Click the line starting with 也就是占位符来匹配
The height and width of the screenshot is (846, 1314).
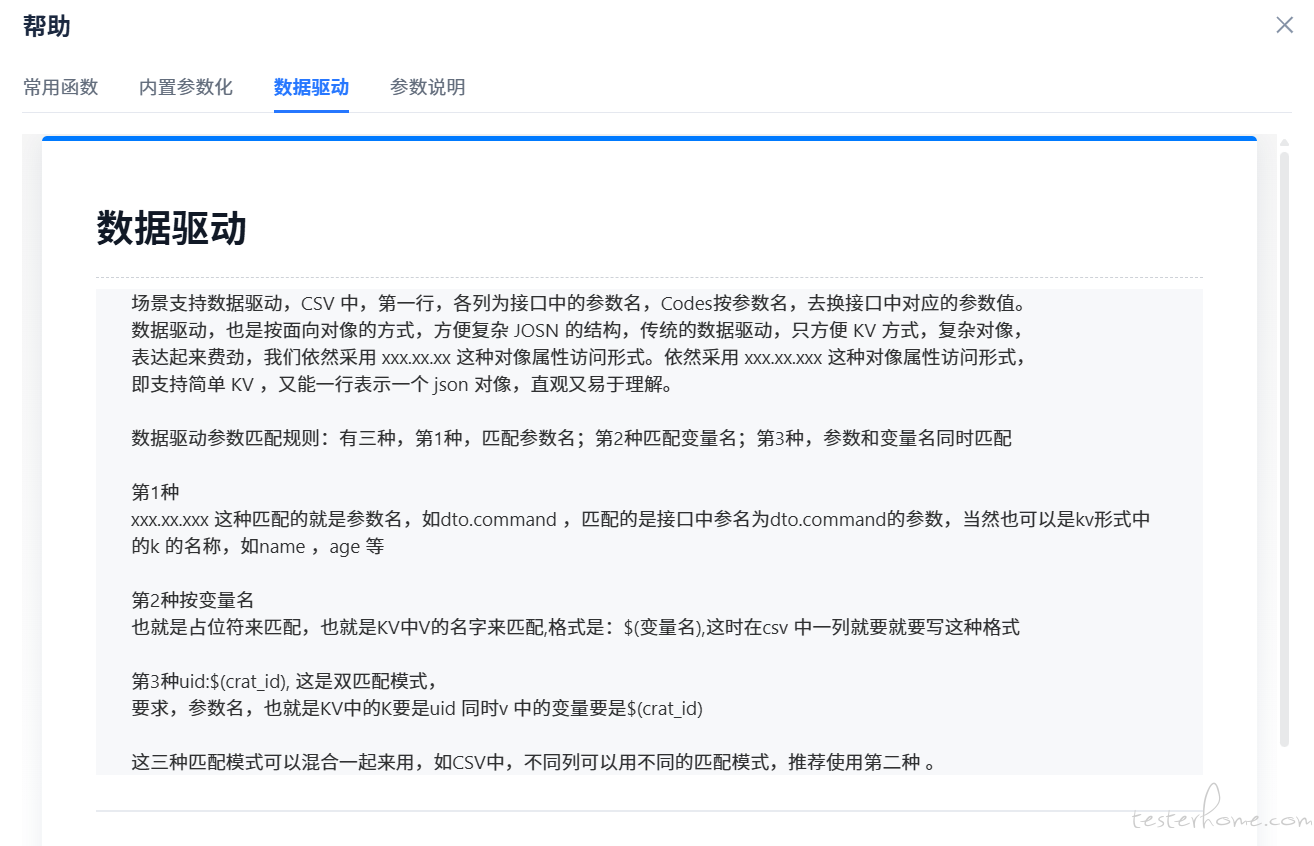point(575,627)
